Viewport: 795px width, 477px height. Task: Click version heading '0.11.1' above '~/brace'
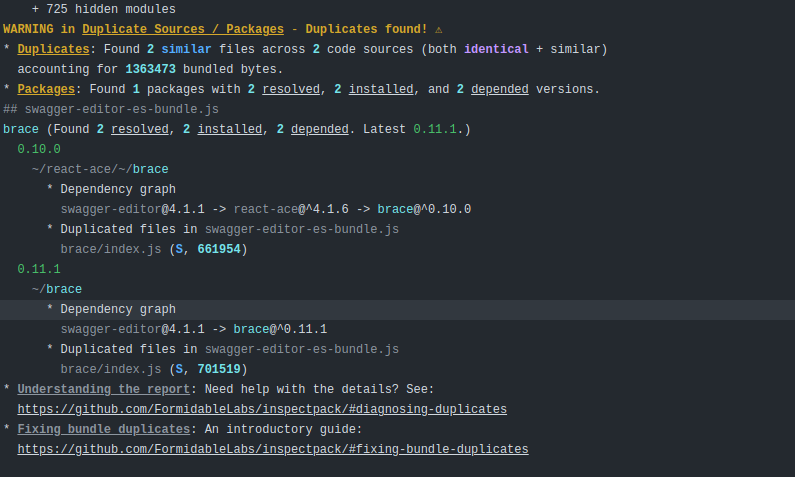coord(39,269)
